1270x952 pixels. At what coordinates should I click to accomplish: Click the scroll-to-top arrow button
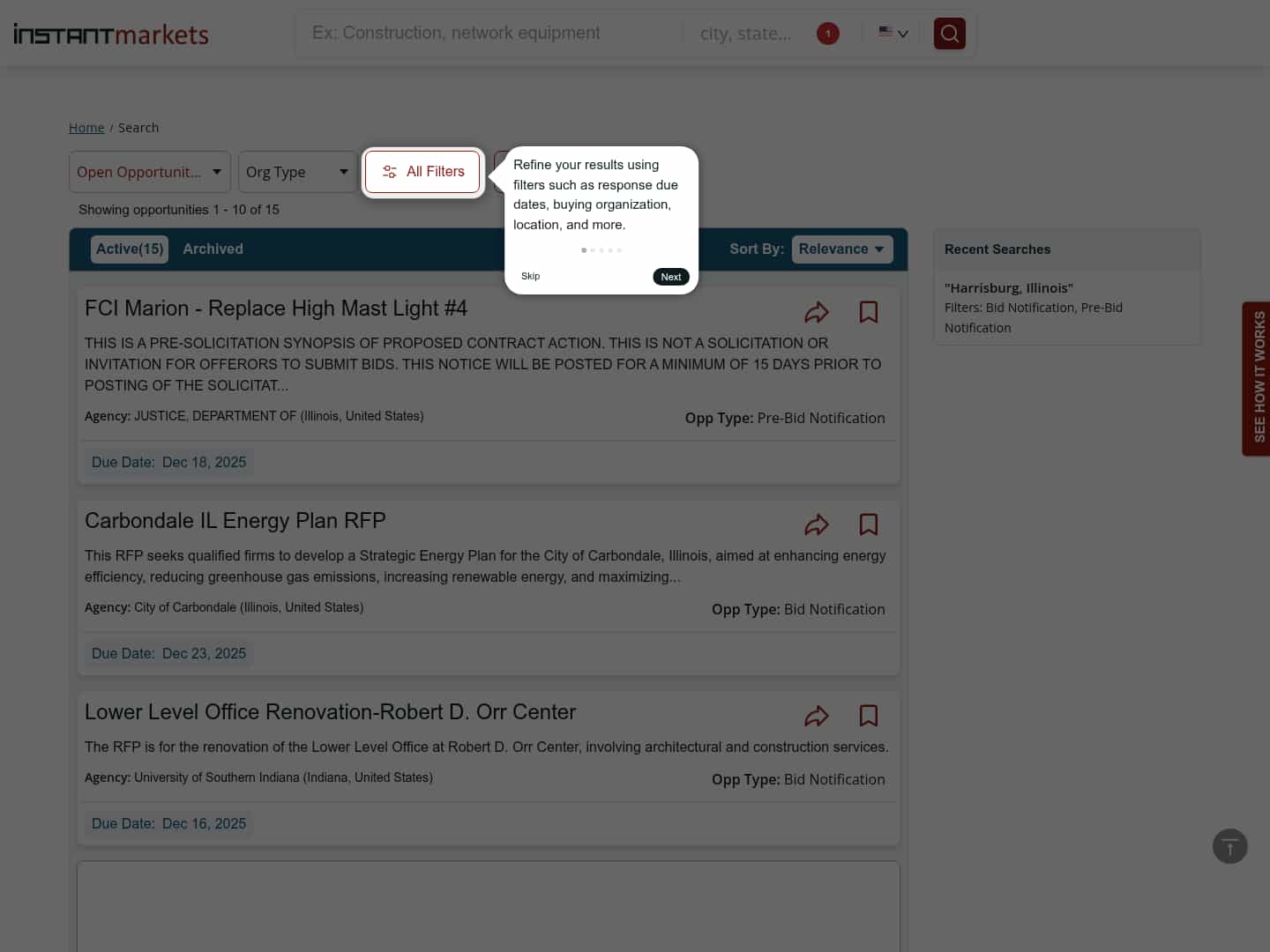pos(1229,846)
